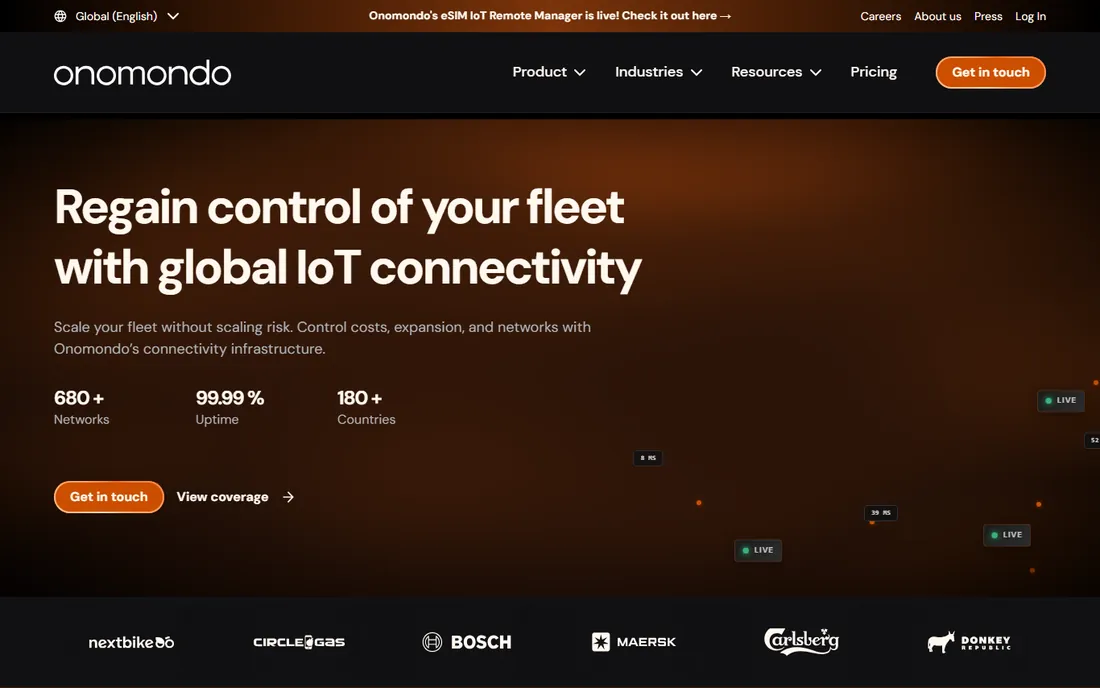
Task: Click the arrow beside View coverage
Action: [x=288, y=497]
